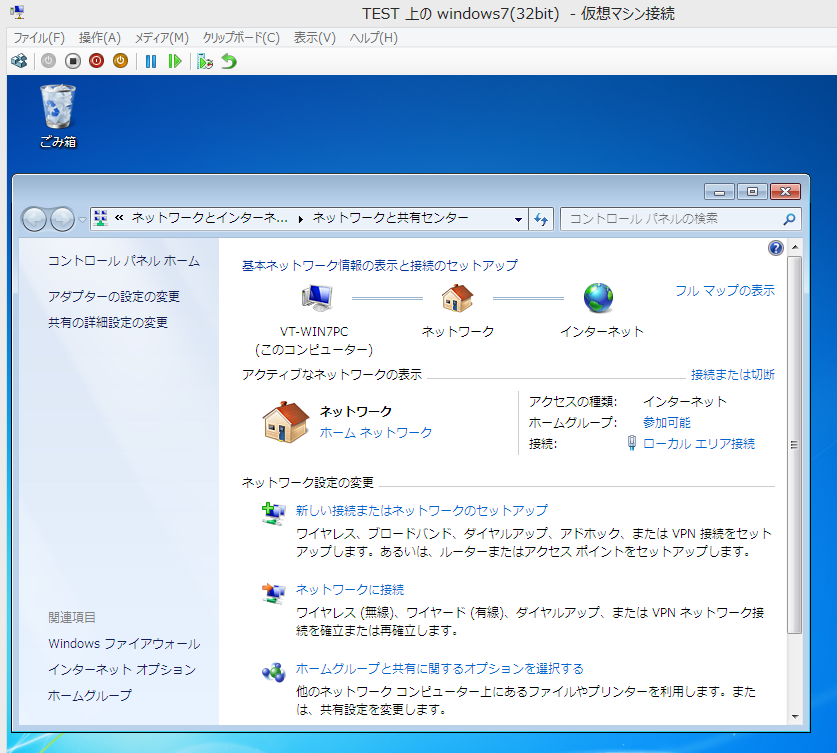
Task: Open アダプターの設定の変更
Action: coord(114,296)
